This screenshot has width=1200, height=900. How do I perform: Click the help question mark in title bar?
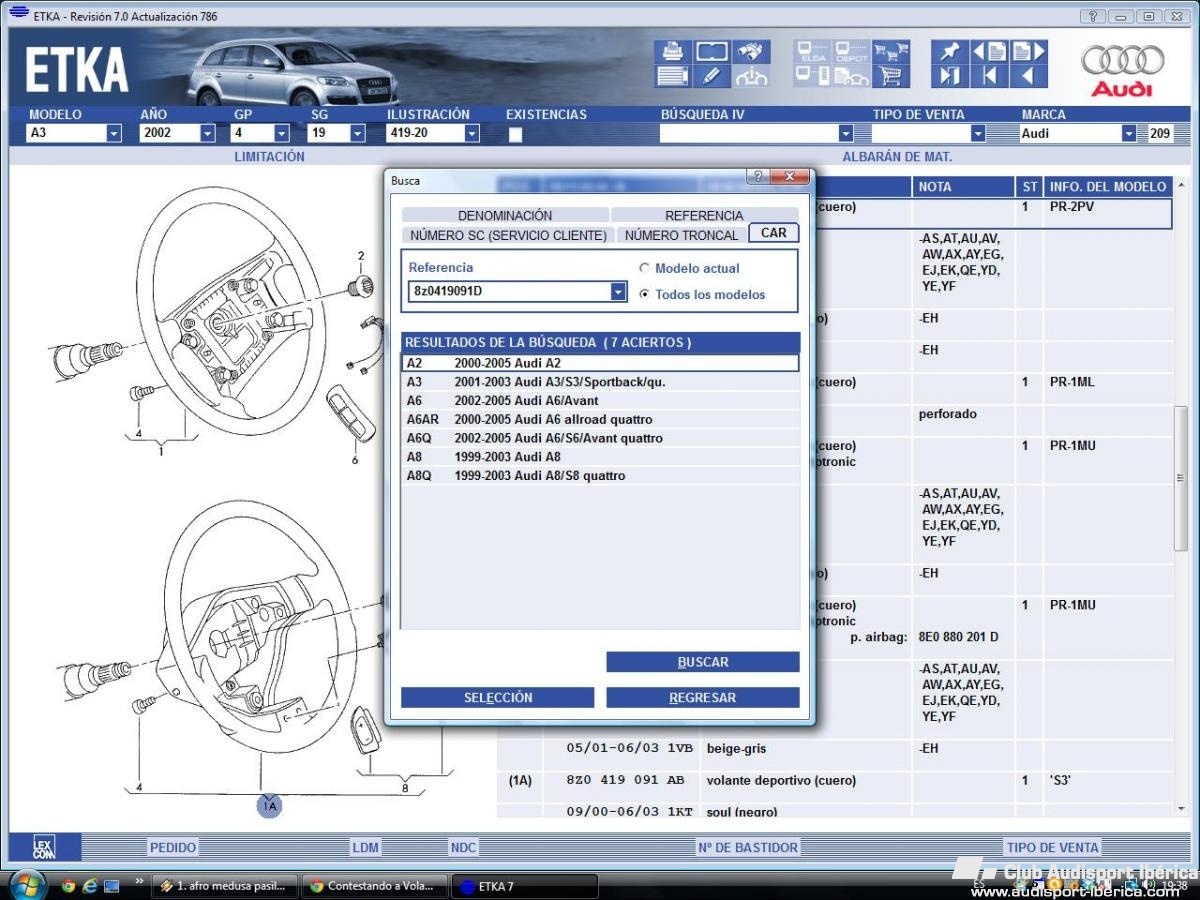[1094, 16]
